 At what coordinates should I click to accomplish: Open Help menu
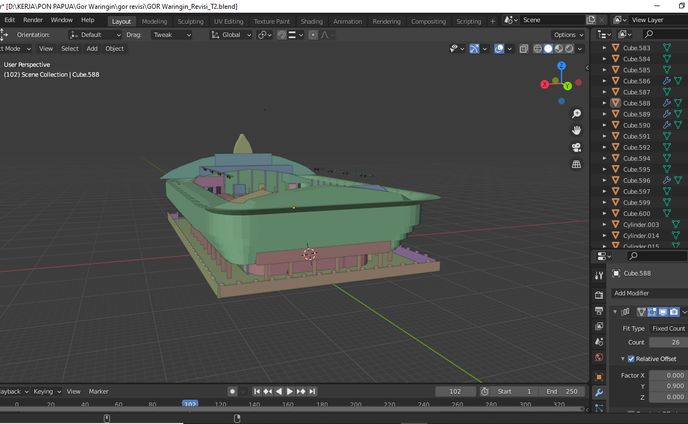pyautogui.click(x=88, y=20)
